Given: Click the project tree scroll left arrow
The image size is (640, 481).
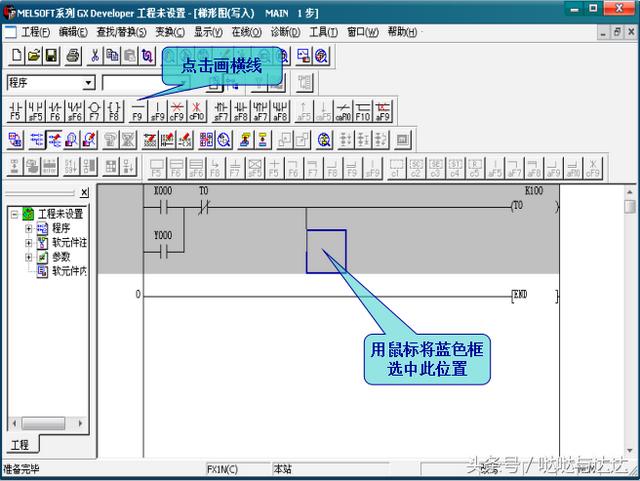Looking at the screenshot, I should tap(14, 423).
